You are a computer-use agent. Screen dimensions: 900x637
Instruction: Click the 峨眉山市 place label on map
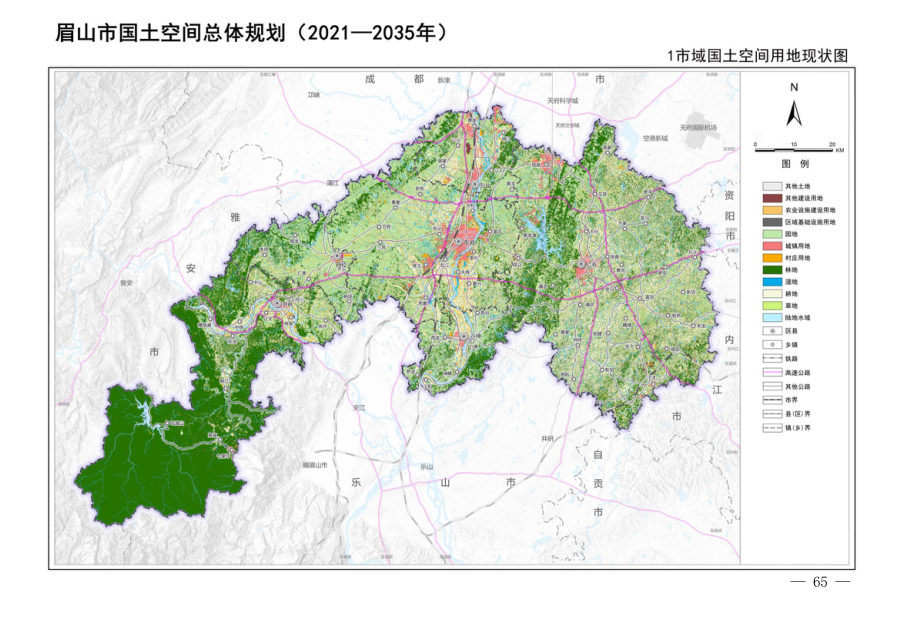pos(315,465)
